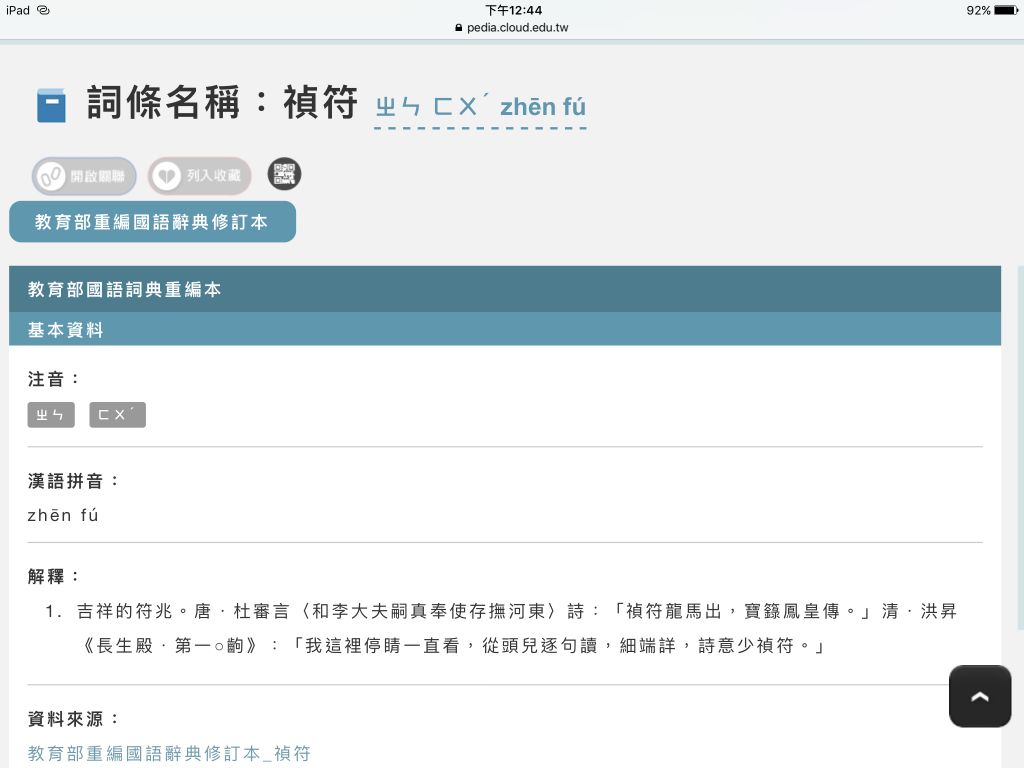Click the 詞條名稱：禎符 page title

222,103
